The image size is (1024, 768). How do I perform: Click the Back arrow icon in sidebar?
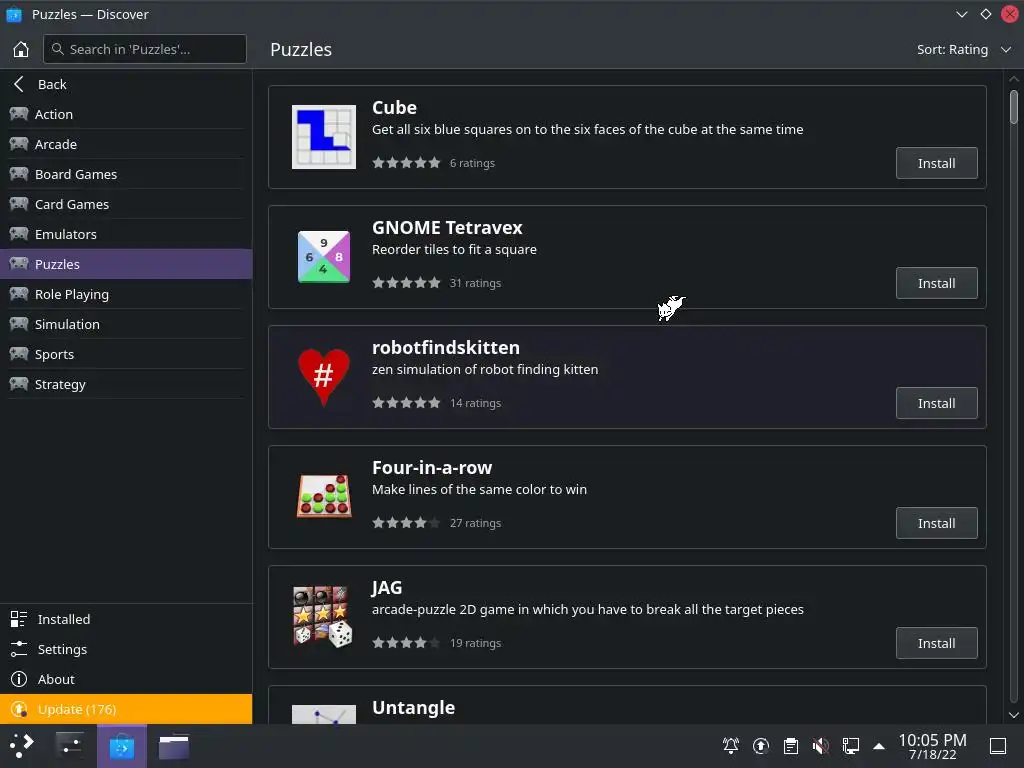(x=19, y=84)
